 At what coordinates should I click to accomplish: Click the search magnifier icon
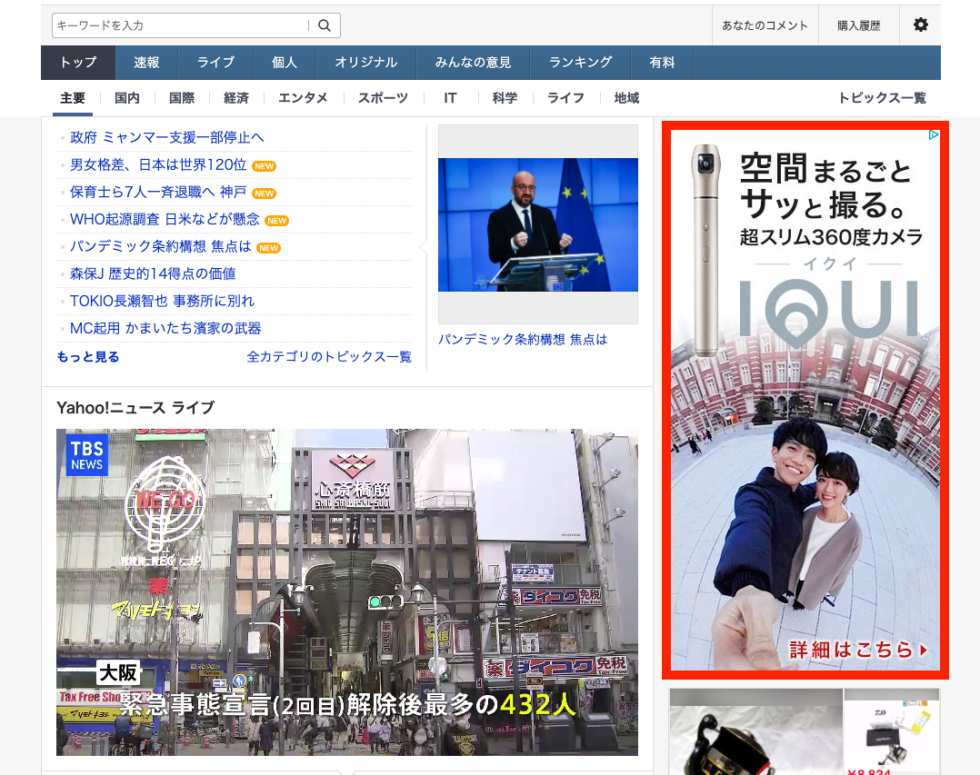click(324, 25)
